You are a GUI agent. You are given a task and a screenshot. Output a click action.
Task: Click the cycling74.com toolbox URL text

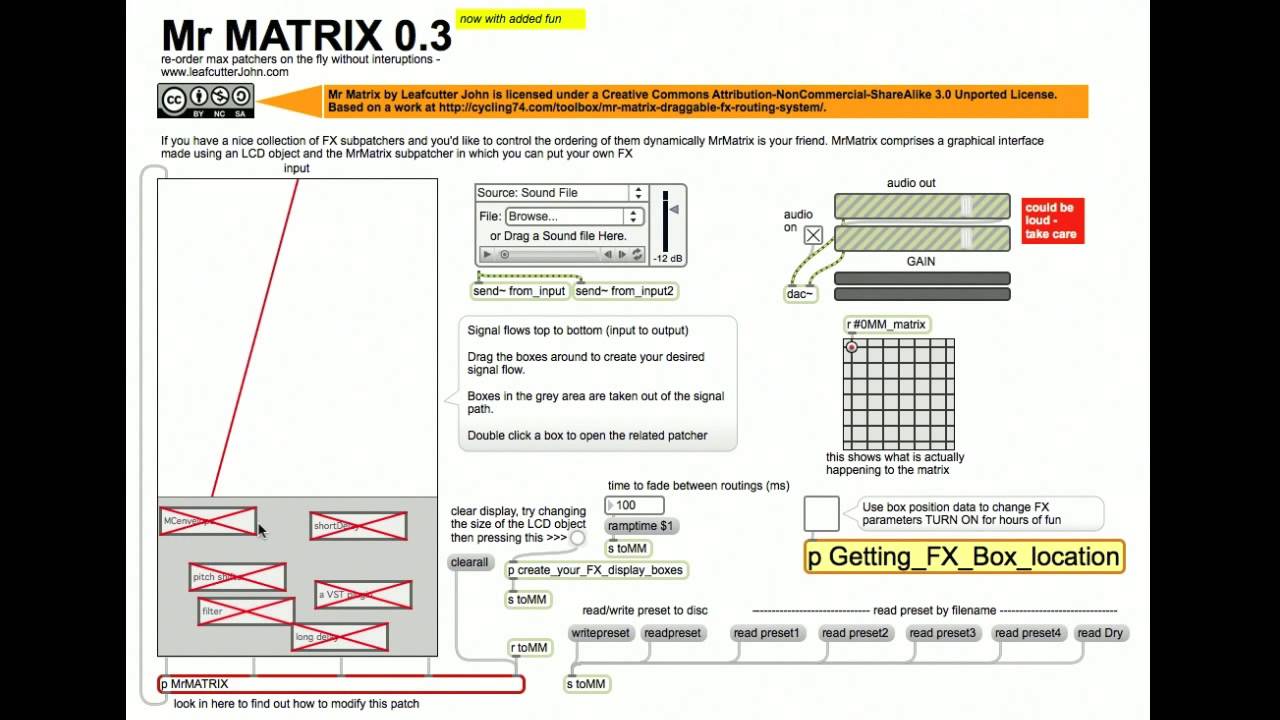coord(630,108)
